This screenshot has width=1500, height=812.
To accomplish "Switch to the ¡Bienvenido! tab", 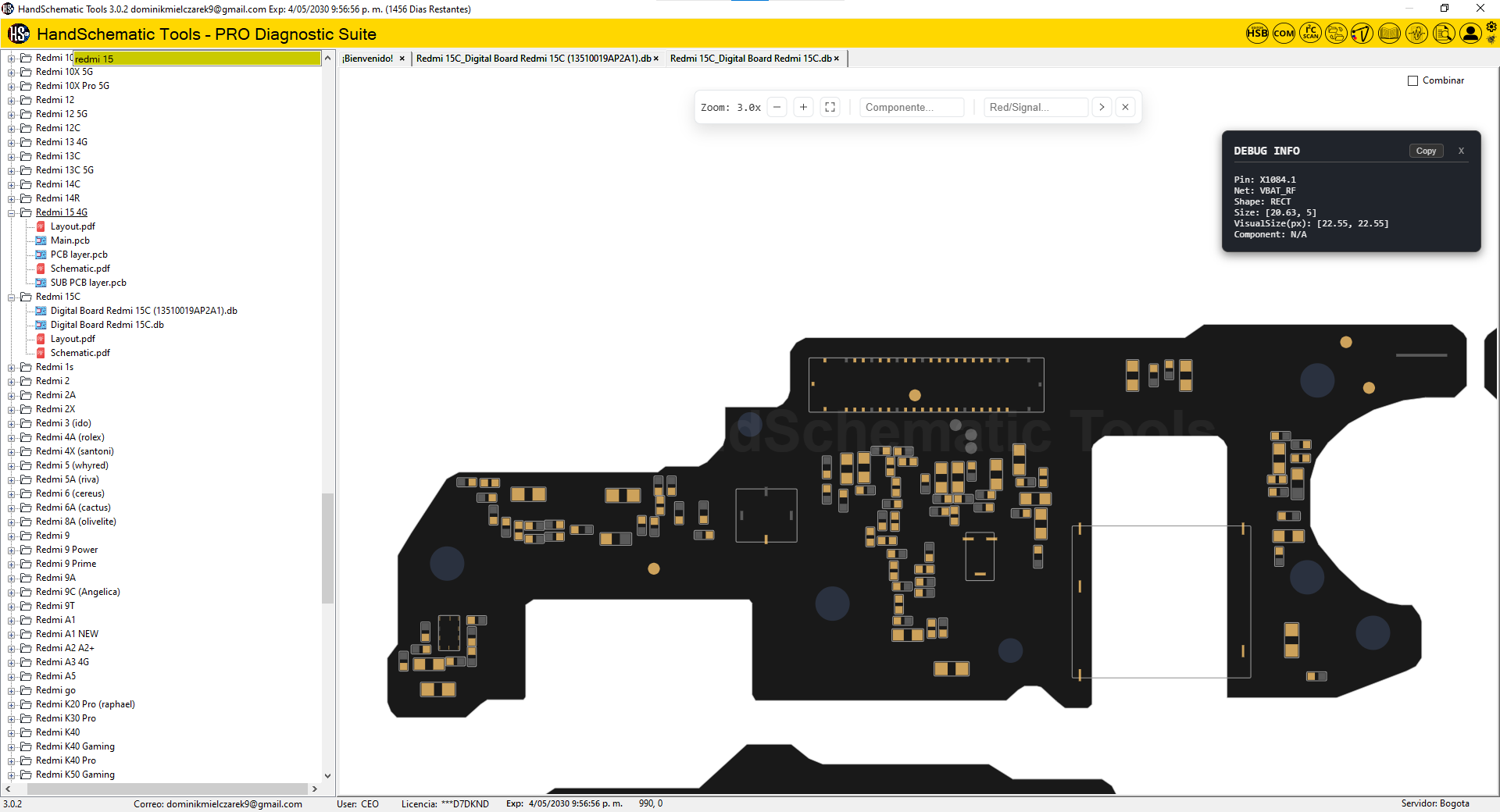I will 368,59.
